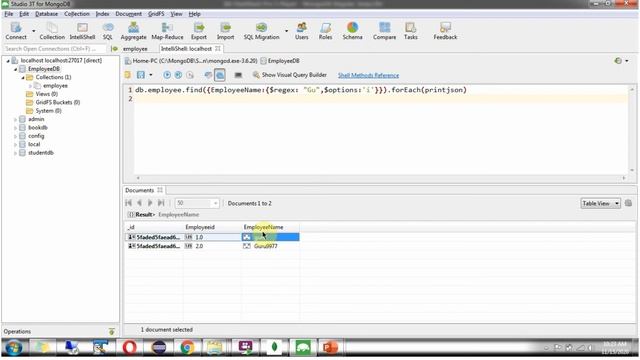The image size is (640, 360).
Task: Open Opera from the taskbar
Action: click(129, 347)
